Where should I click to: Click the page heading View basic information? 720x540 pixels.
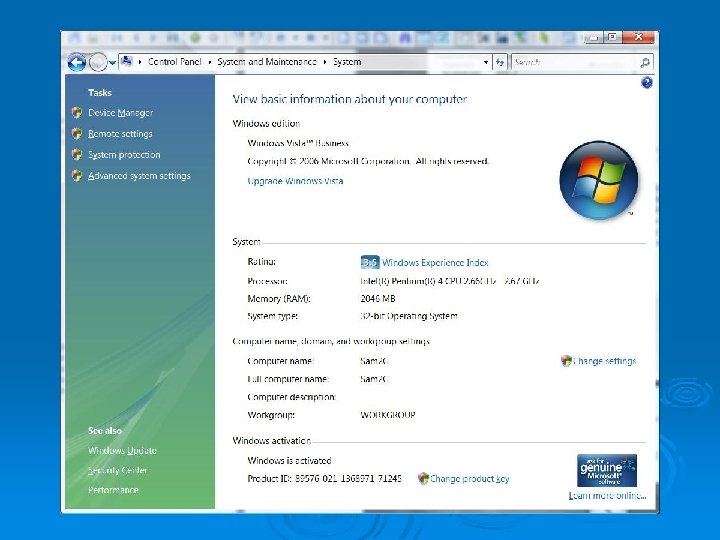(349, 99)
